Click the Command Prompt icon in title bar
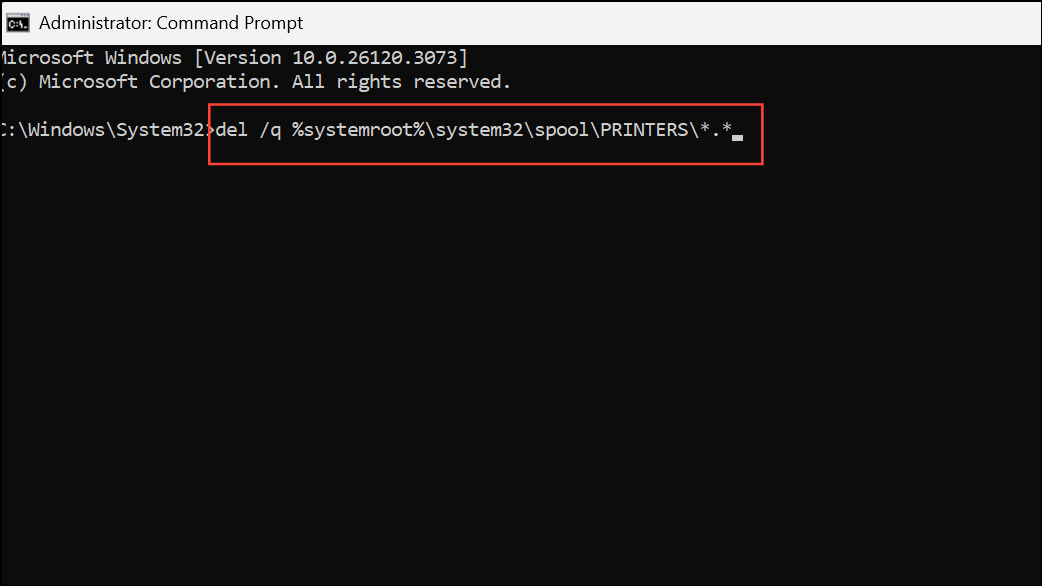 17,22
